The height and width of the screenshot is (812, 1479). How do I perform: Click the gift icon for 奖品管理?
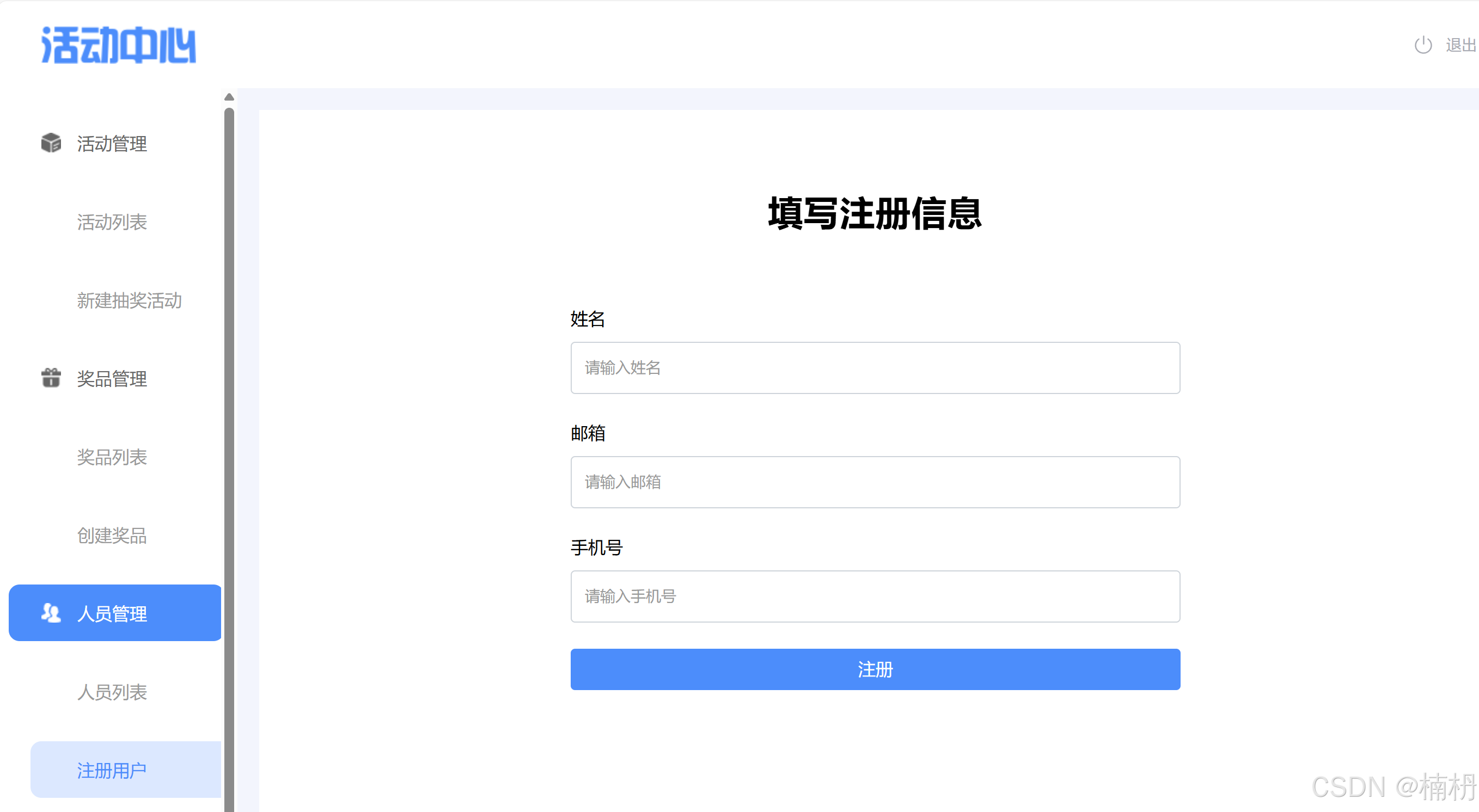pyautogui.click(x=51, y=378)
